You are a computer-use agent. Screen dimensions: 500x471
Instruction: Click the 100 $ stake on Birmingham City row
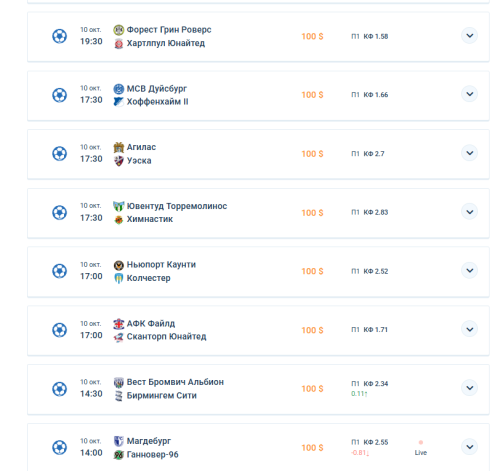point(312,389)
